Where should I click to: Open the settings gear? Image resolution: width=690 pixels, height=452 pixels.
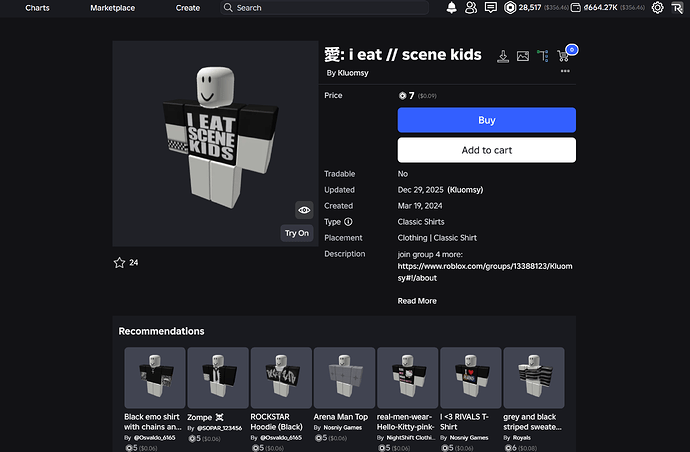coord(657,7)
